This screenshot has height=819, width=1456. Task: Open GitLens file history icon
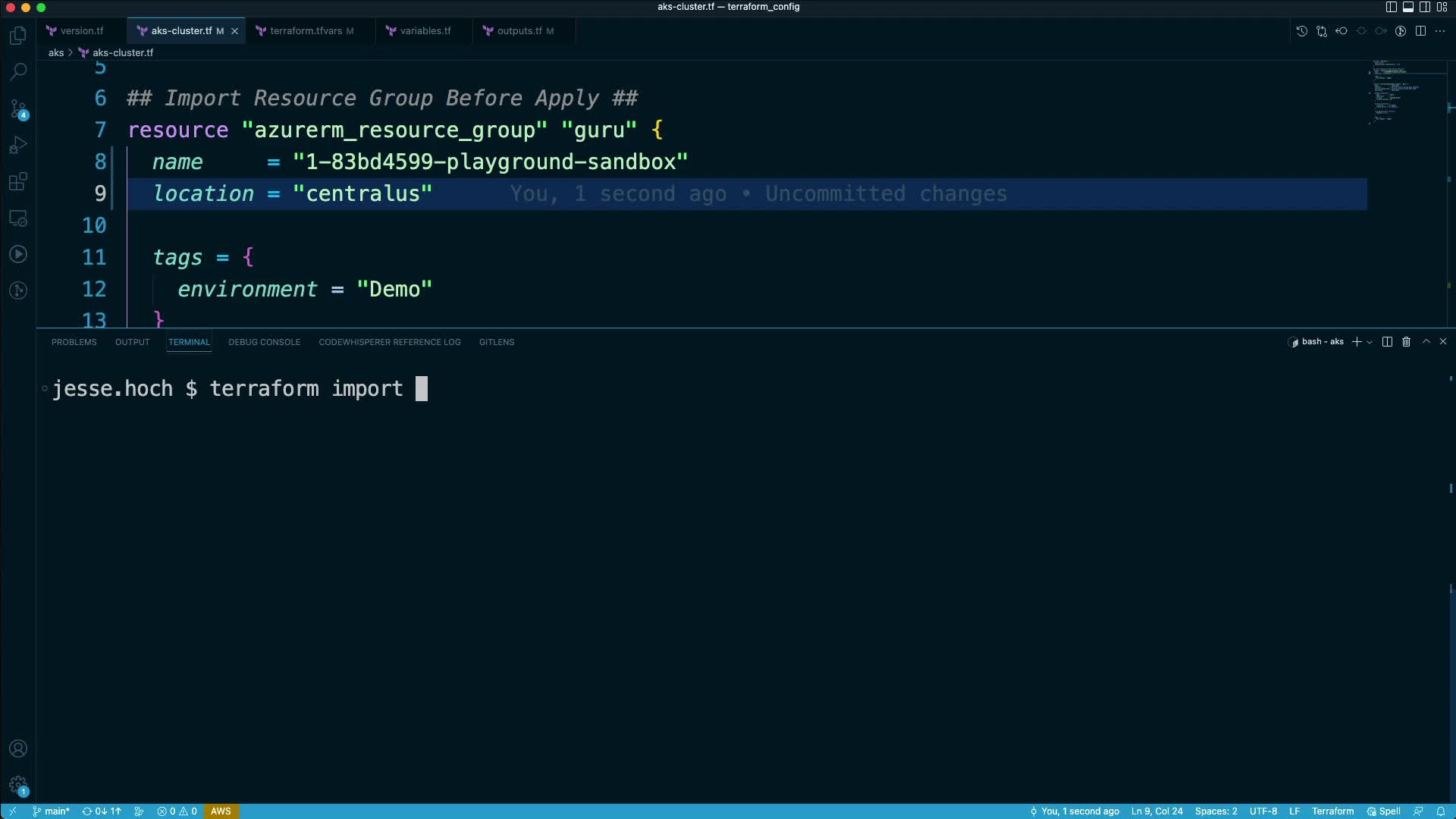tap(1301, 31)
